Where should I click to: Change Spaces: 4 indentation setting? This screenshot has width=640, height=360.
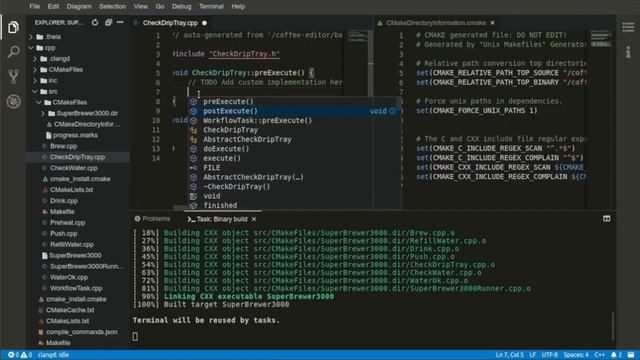576,355
